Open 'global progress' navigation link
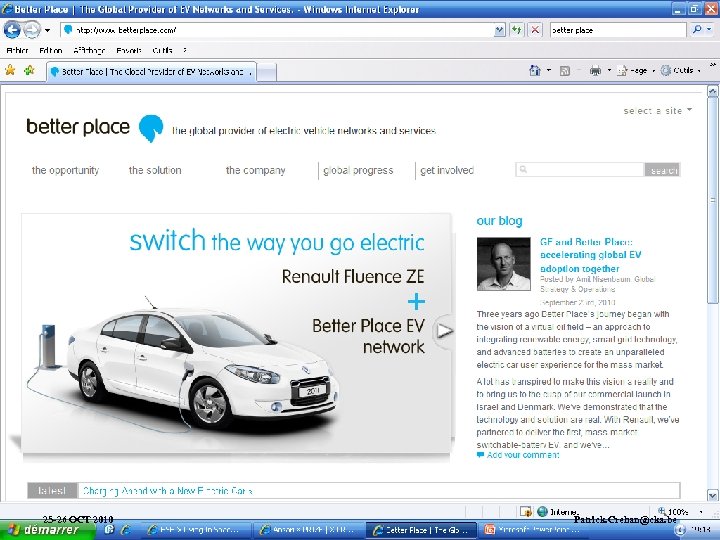Screen dimensions: 720x540 point(358,170)
